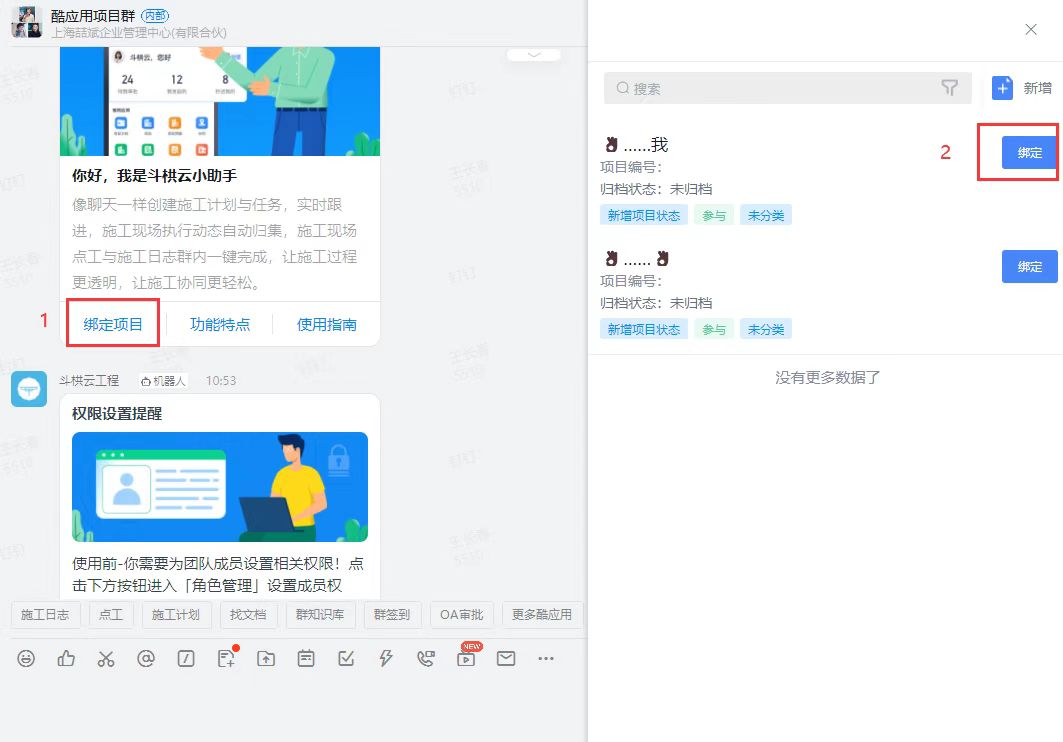1063x742 pixels.
Task: Click the @ mention icon
Action: tap(146, 659)
